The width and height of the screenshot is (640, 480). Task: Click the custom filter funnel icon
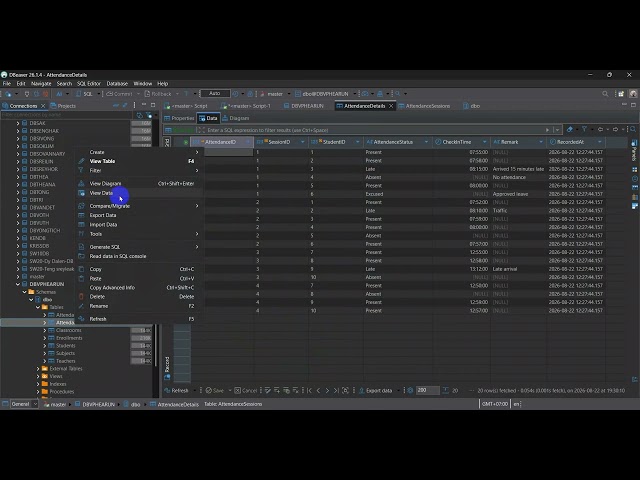click(584, 129)
